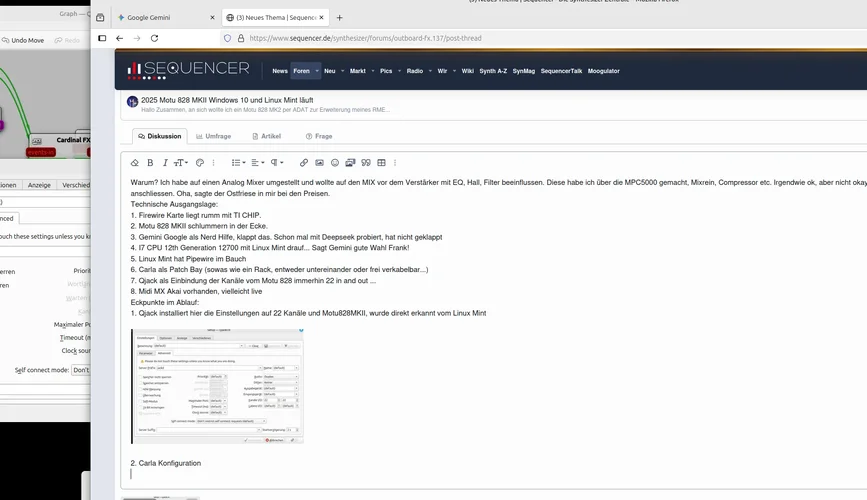The image size is (867, 500).
Task: Click Undo Move in the Graph window
Action: coord(23,40)
